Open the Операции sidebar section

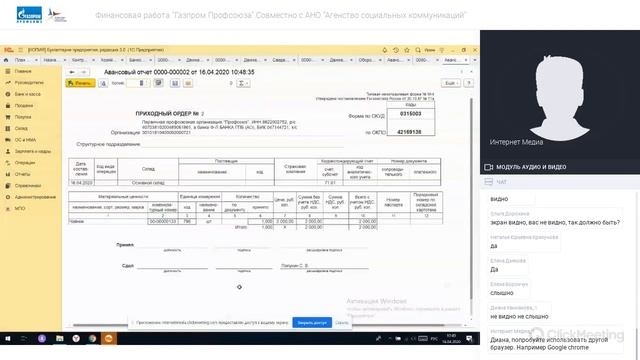point(25,163)
